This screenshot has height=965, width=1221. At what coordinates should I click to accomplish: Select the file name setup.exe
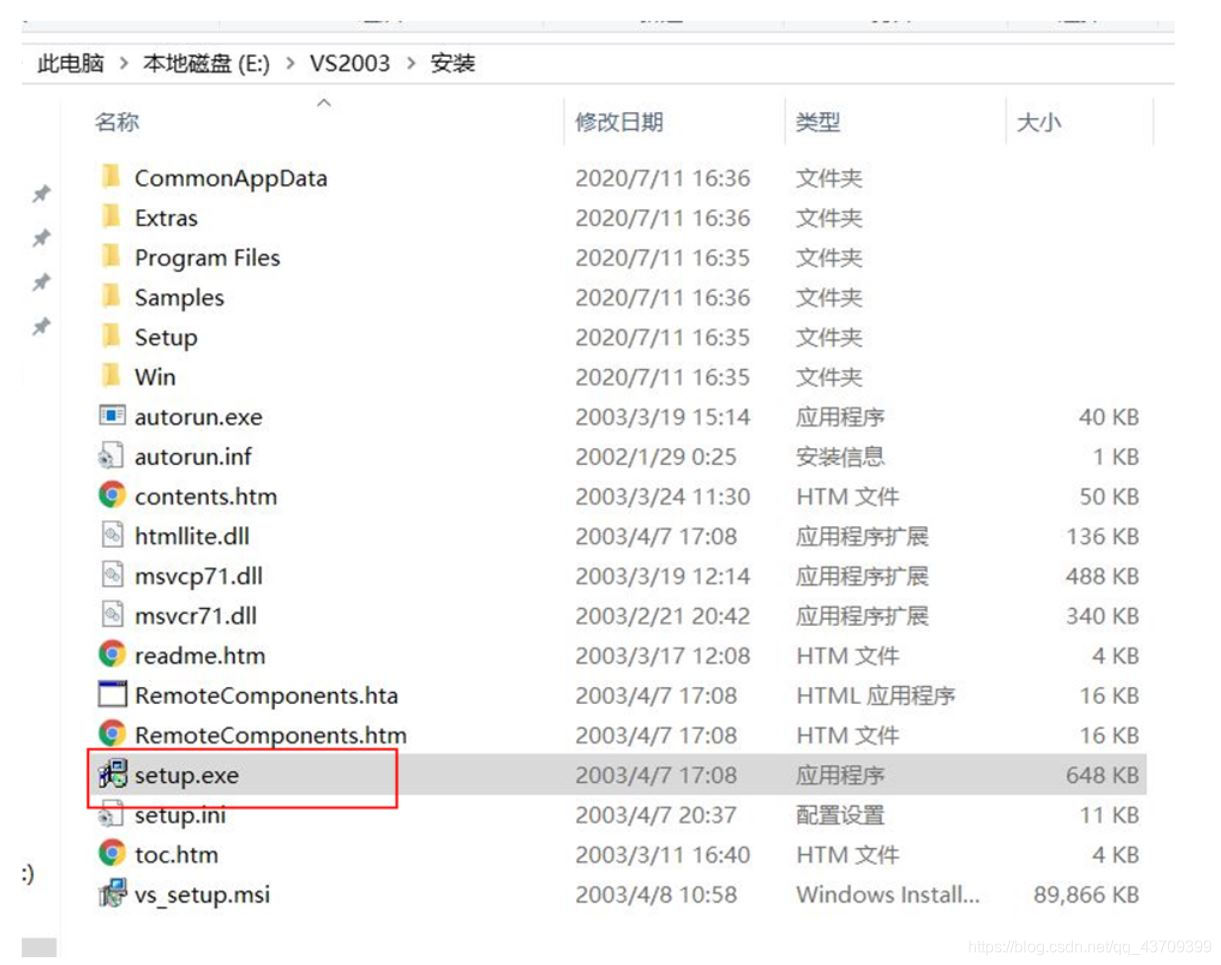pyautogui.click(x=187, y=775)
